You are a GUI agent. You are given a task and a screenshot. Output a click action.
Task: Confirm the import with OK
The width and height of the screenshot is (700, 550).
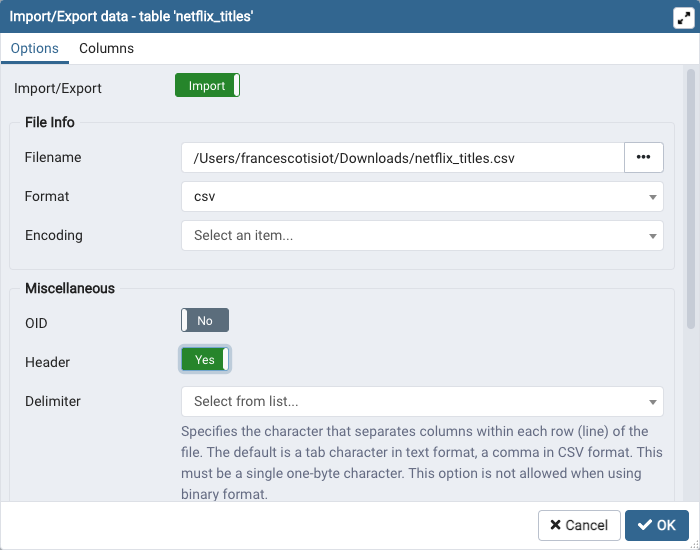(x=657, y=525)
